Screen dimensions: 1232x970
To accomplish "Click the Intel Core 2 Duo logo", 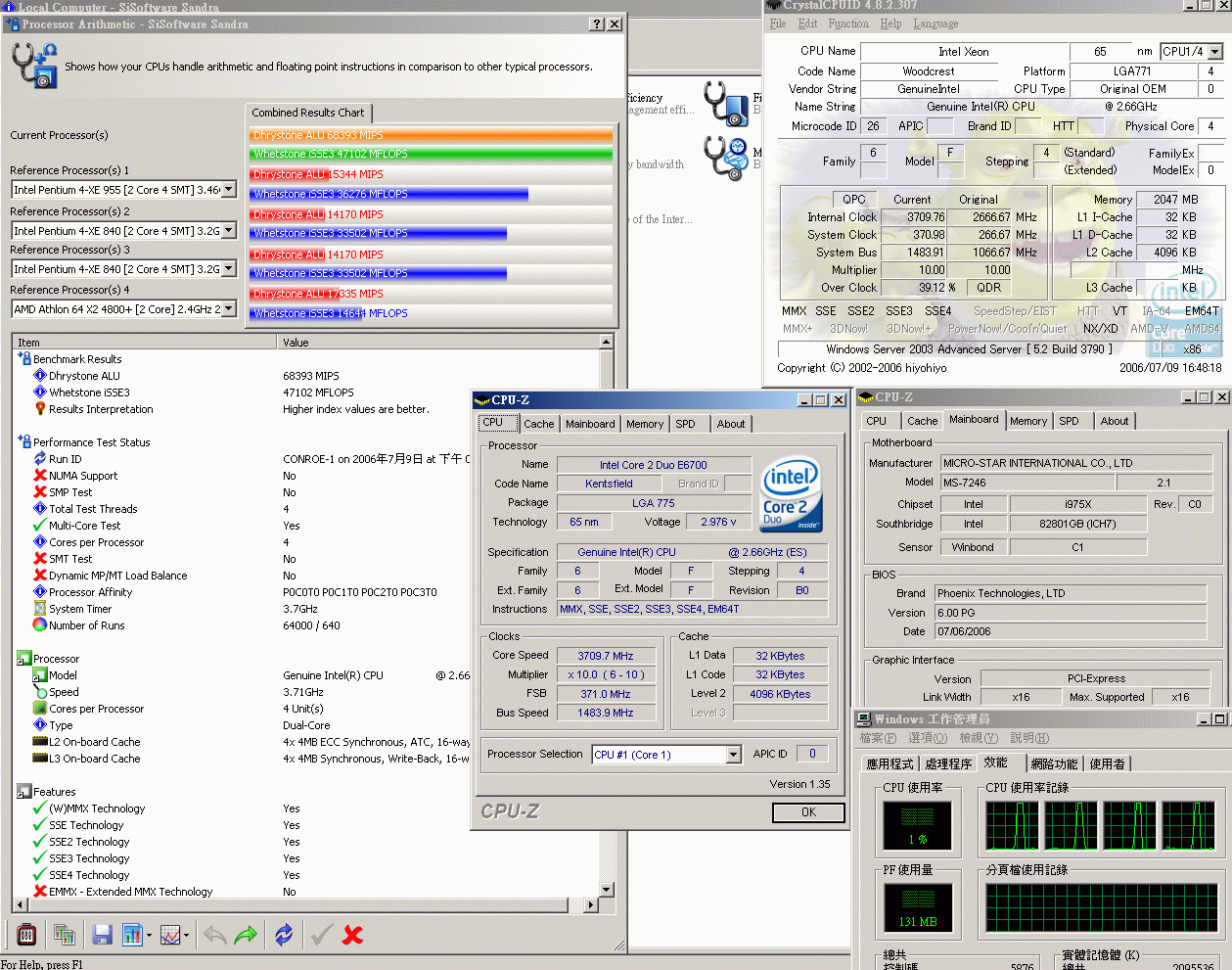I will click(792, 494).
